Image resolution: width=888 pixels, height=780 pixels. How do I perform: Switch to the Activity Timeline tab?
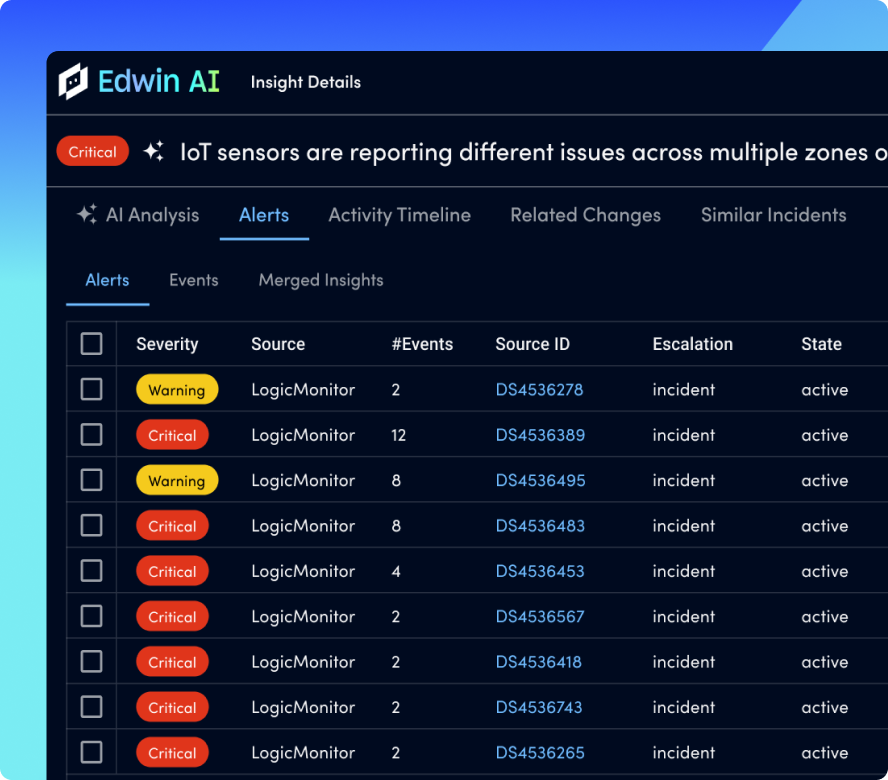(399, 215)
